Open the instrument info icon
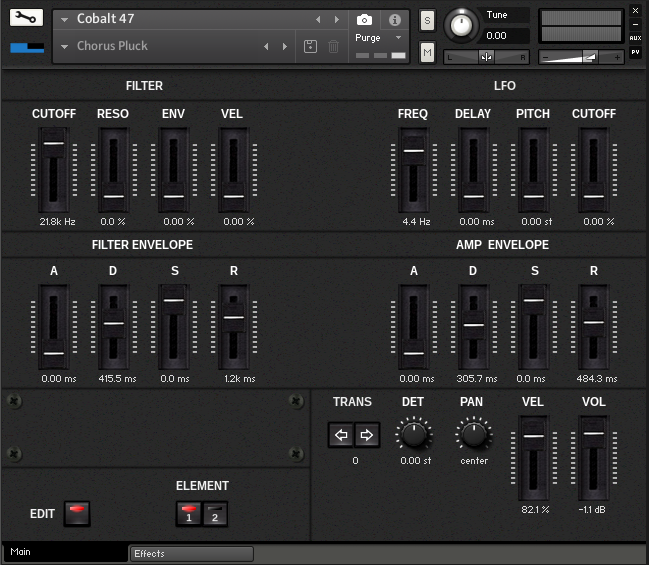Viewport: 649px width, 565px height. (394, 19)
